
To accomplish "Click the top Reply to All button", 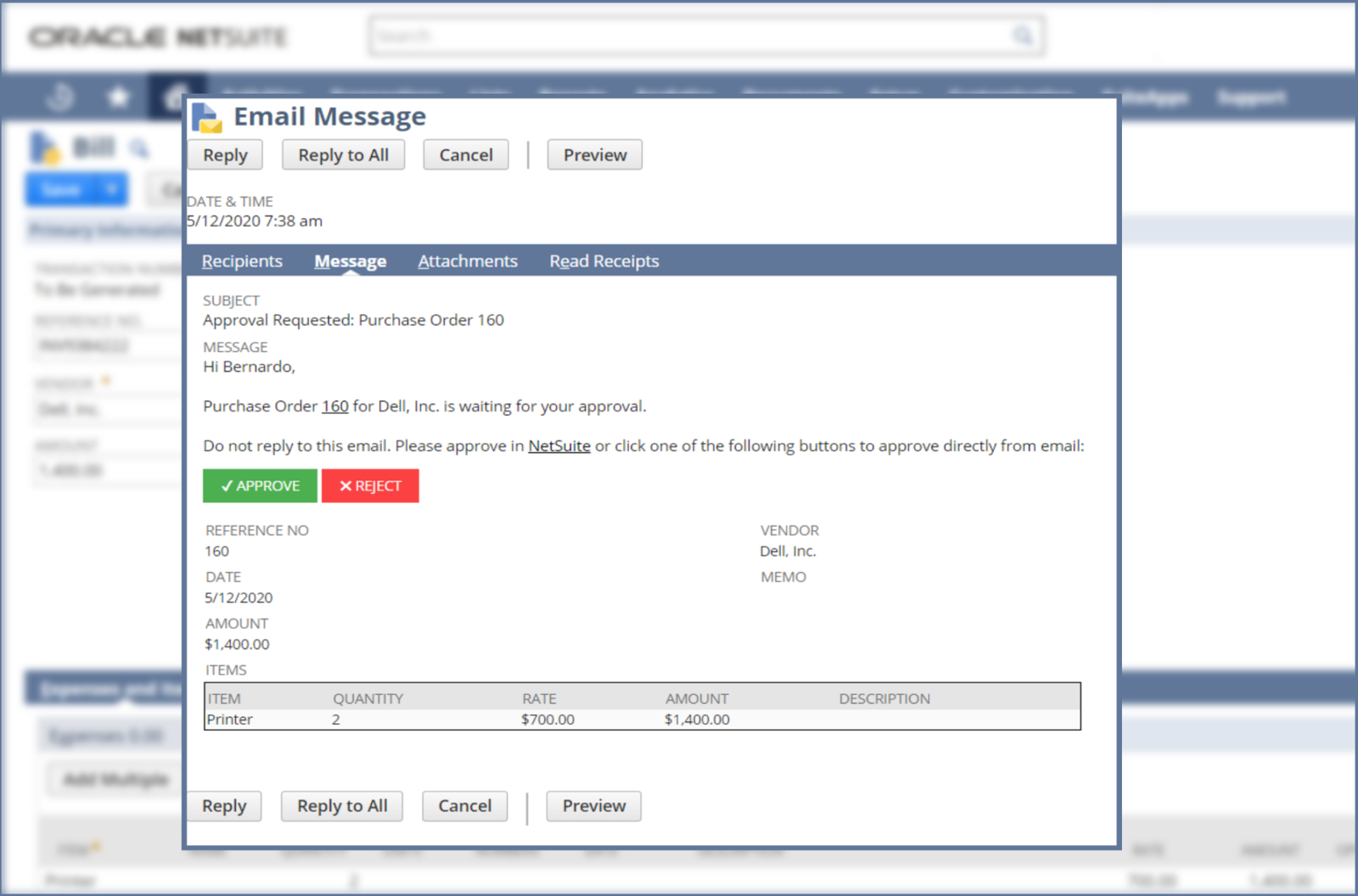I will (x=343, y=155).
